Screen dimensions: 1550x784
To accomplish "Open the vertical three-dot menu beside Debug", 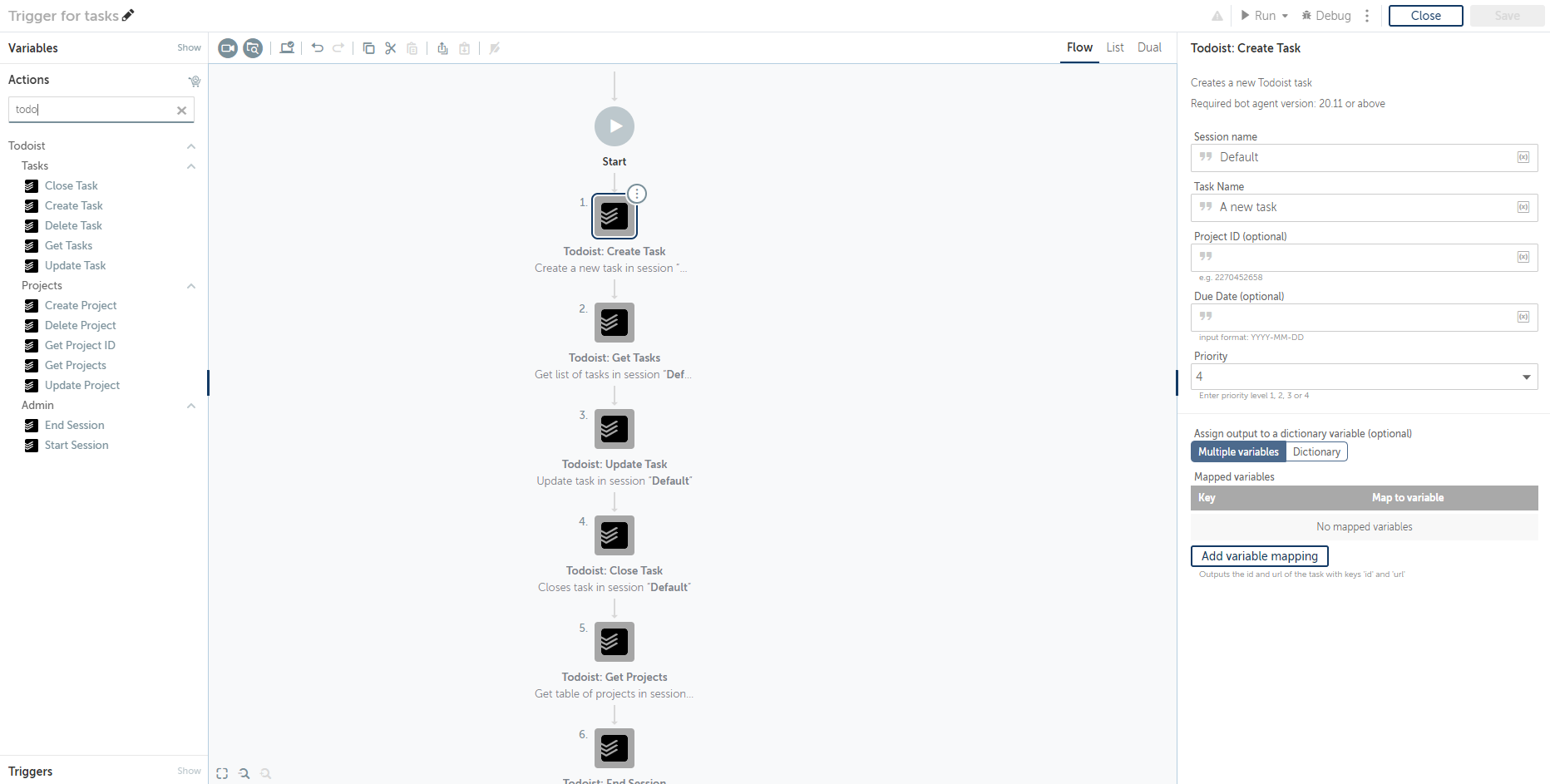I will tap(1367, 16).
